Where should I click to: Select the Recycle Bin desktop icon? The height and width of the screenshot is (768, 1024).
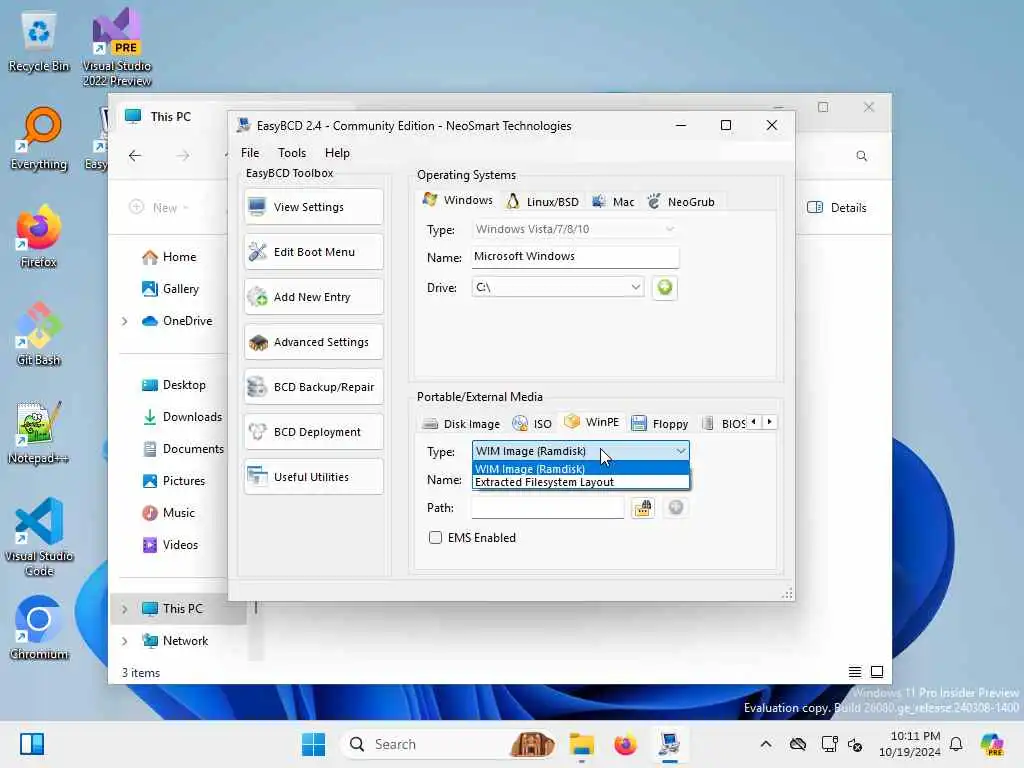(x=39, y=43)
